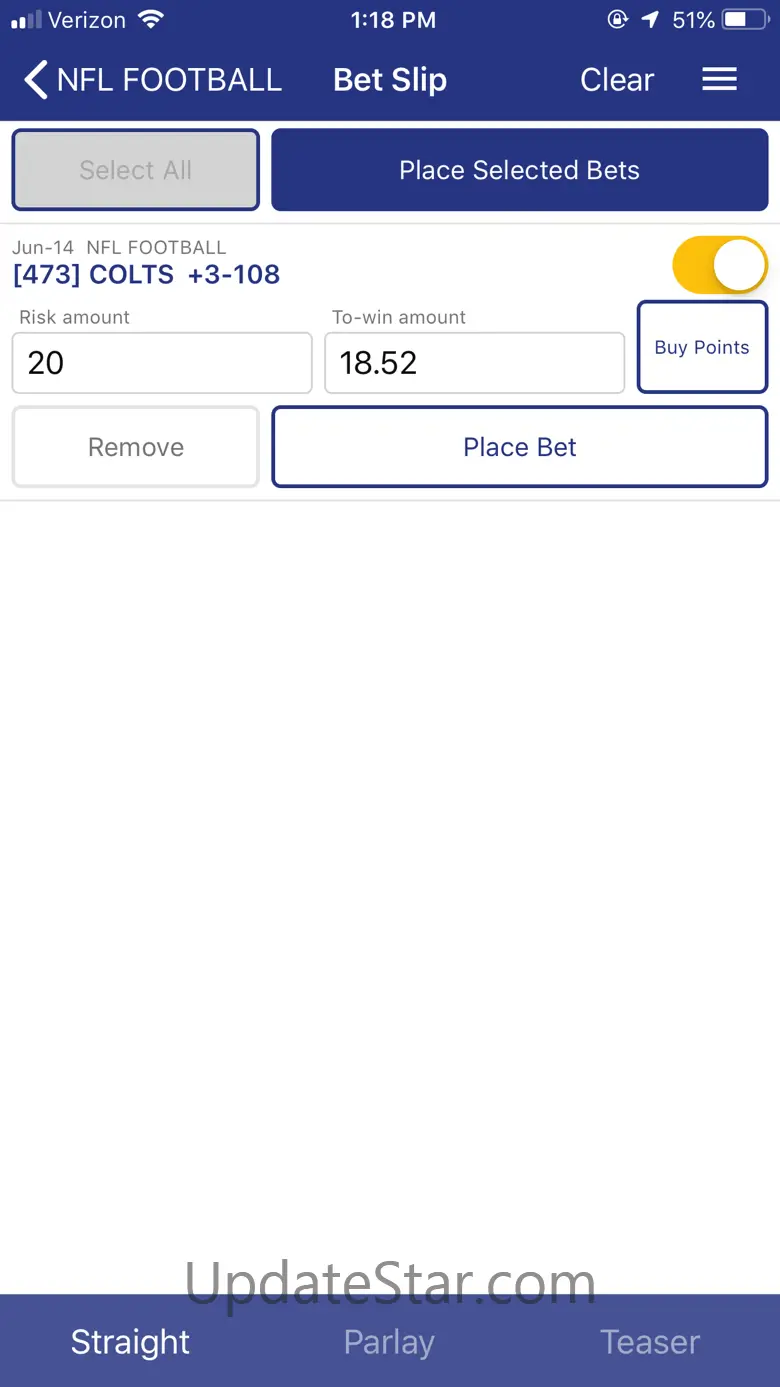Tap the Wi-Fi status icon
This screenshot has width=780, height=1387.
(x=151, y=20)
